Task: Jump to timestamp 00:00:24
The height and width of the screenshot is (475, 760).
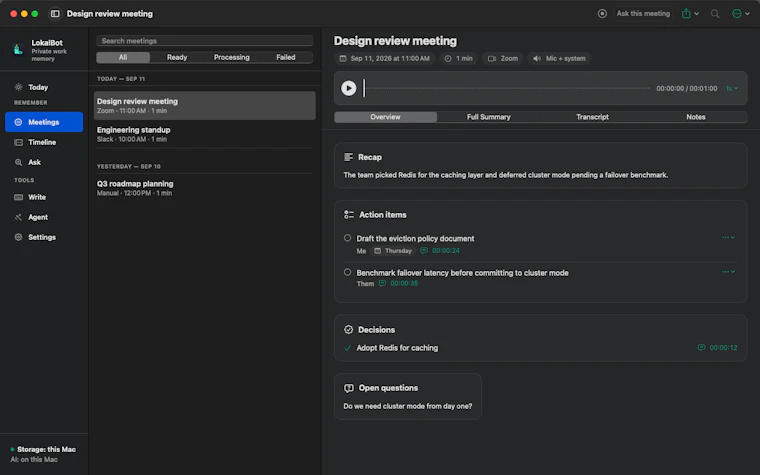Action: point(440,251)
